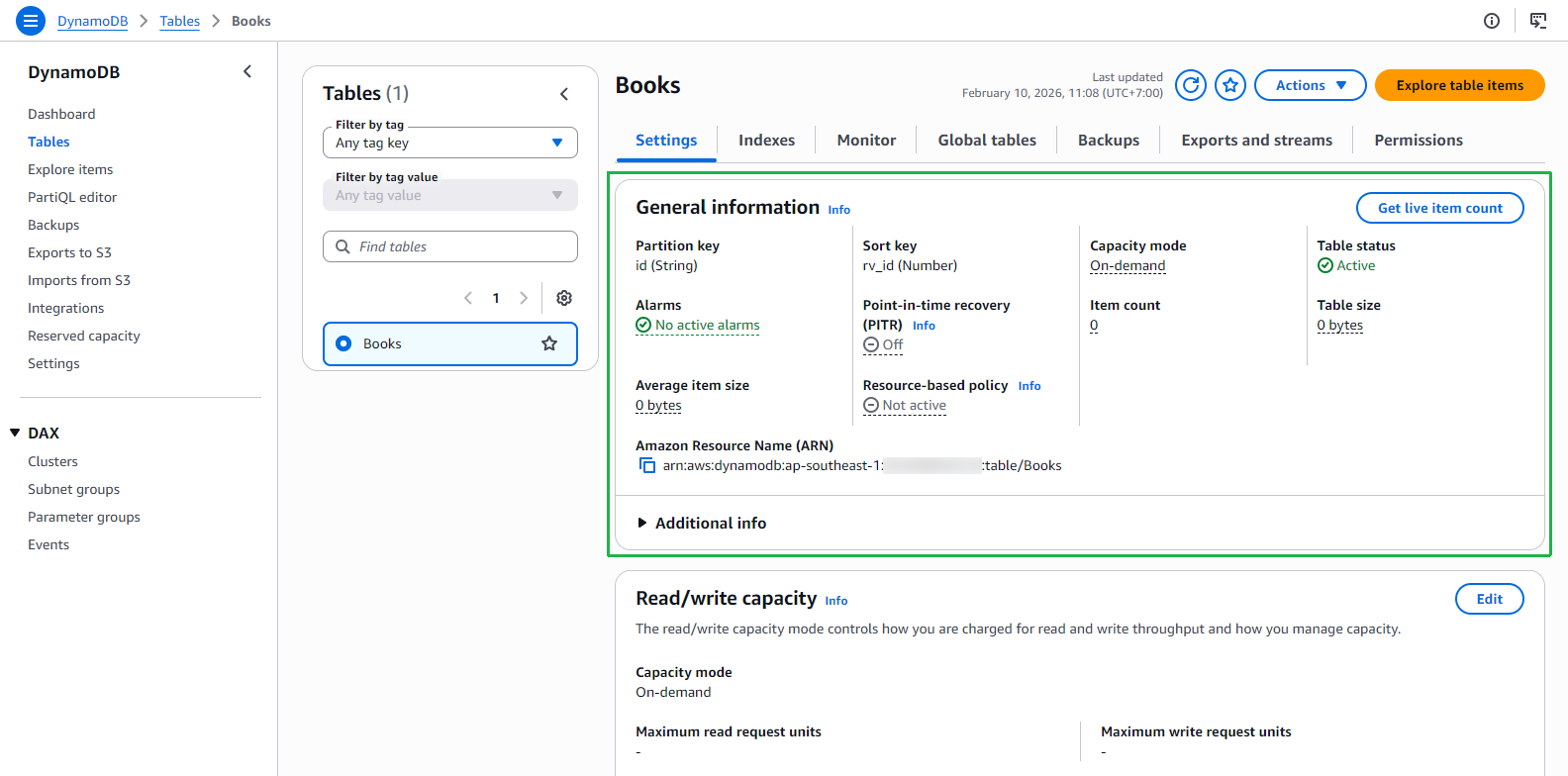Click the On-demand capacity mode value

(x=1127, y=265)
